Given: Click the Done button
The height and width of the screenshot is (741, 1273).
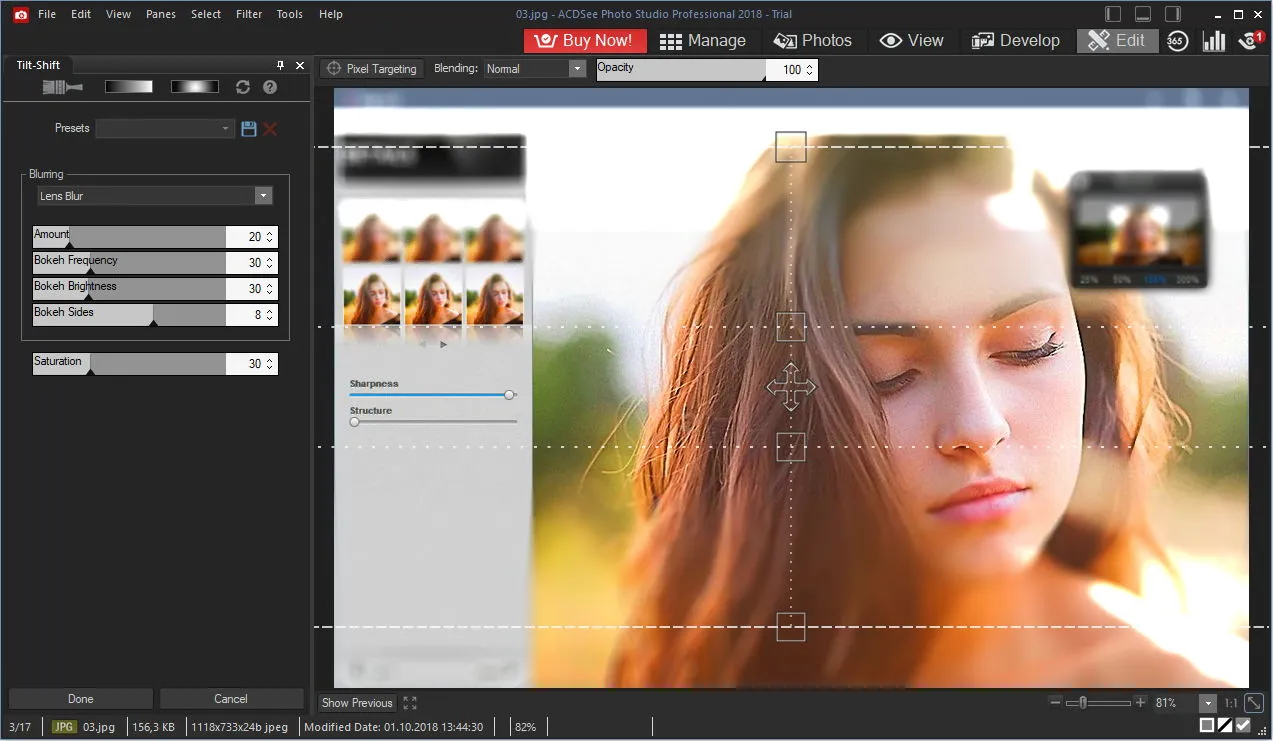Looking at the screenshot, I should point(81,699).
